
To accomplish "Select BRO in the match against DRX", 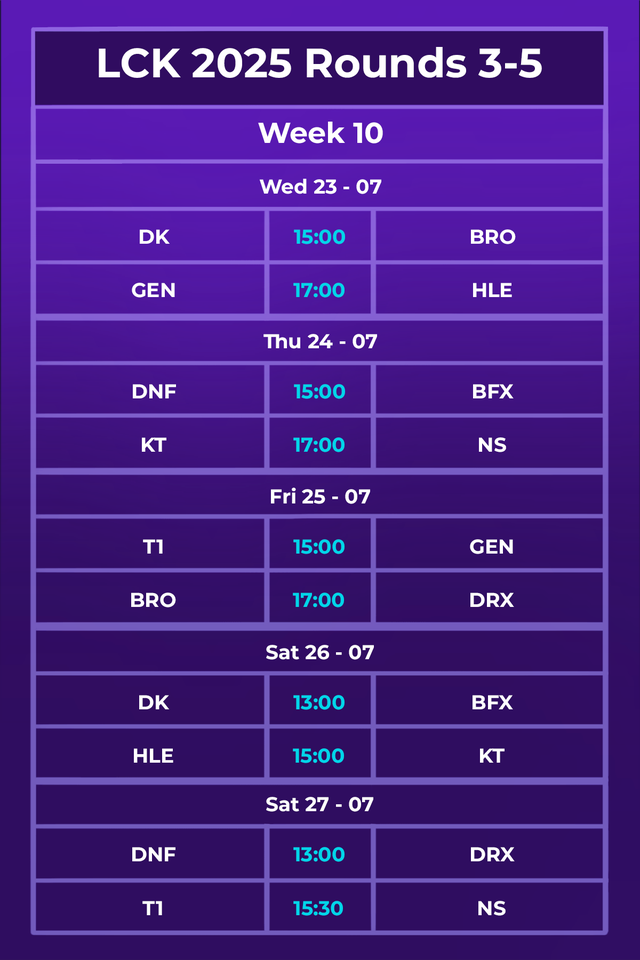I will click(x=153, y=600).
